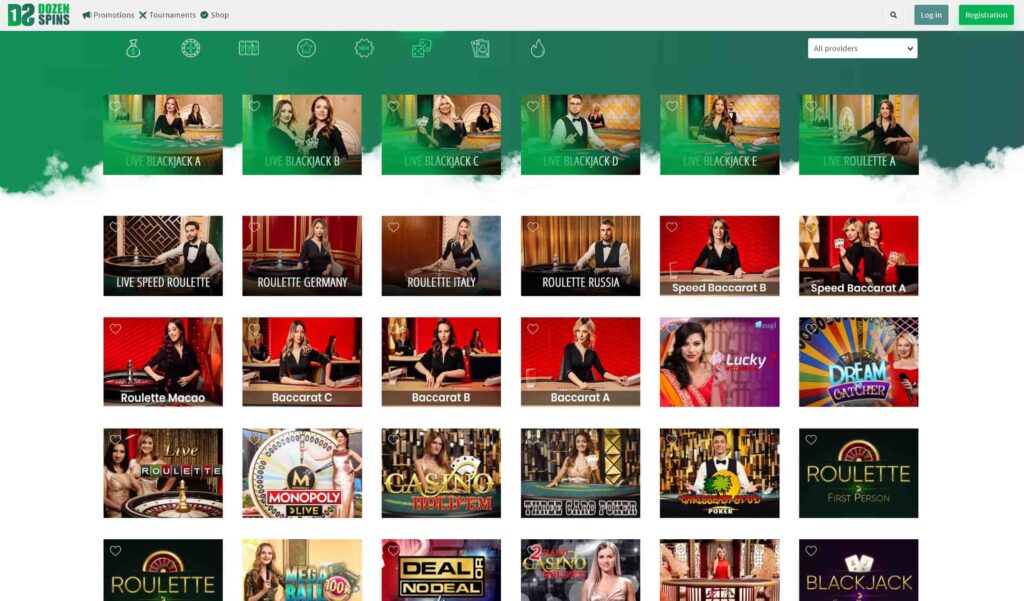
Task: Launch the Roulette Germany game
Action: 302,256
